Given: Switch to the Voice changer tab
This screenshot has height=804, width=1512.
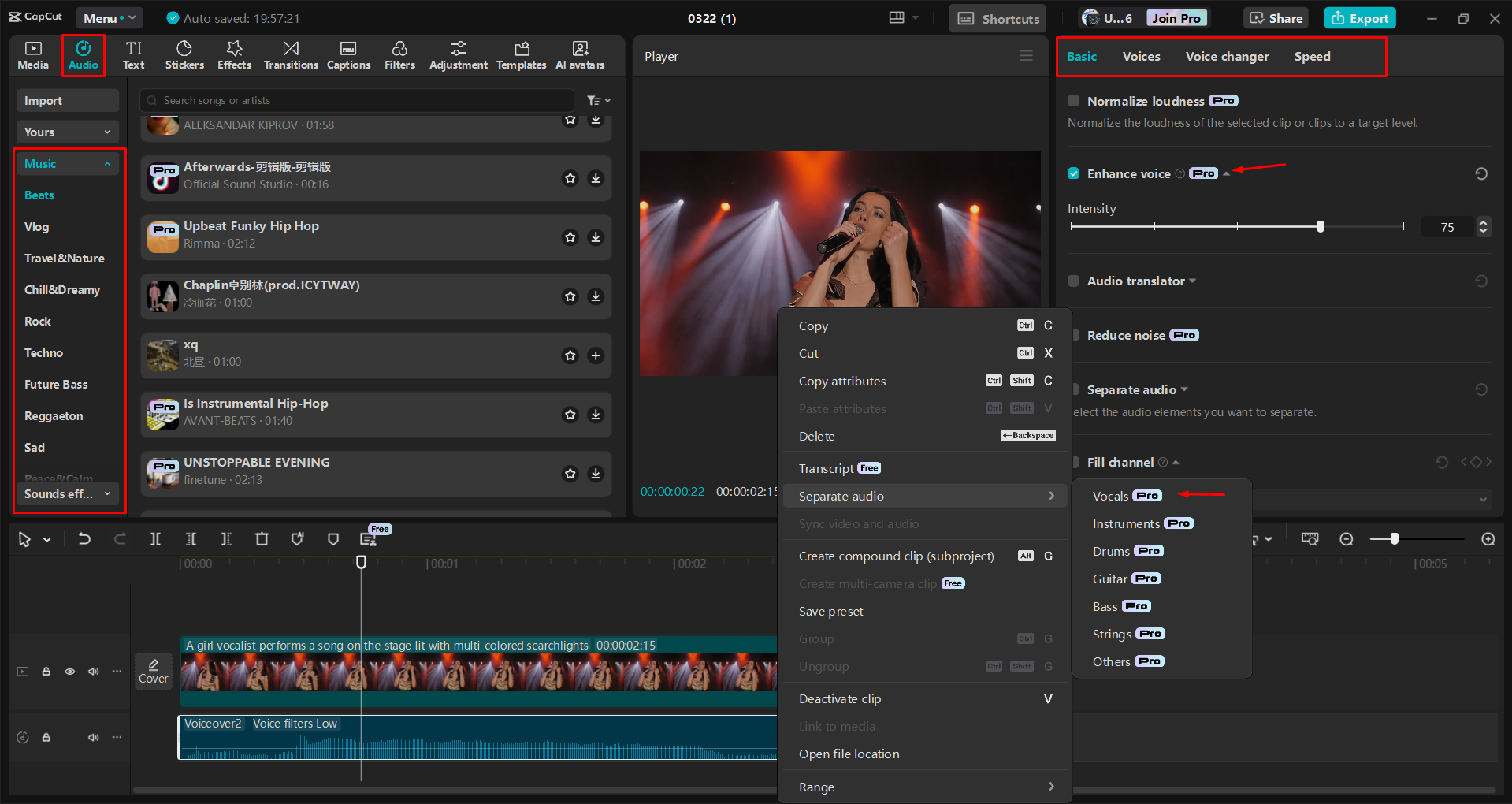Looking at the screenshot, I should 1227,56.
